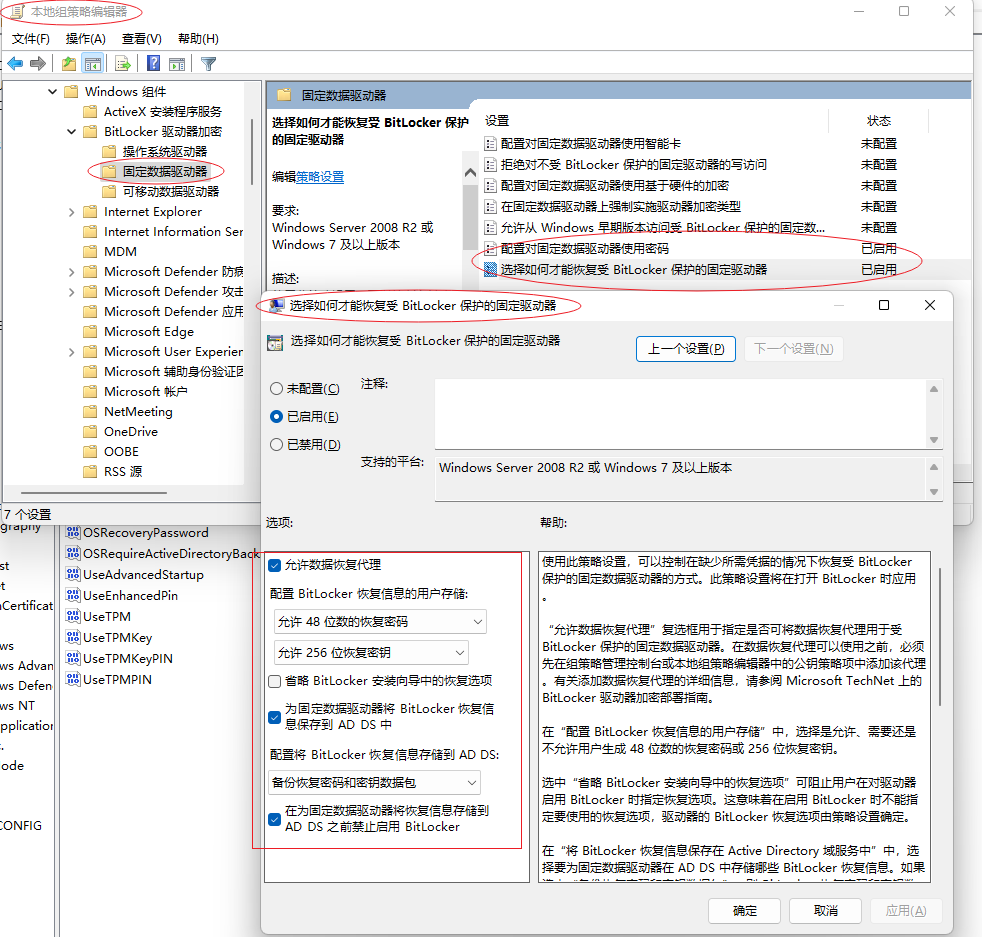The height and width of the screenshot is (937, 982).
Task: Select the 未配置(C) radio button
Action: pos(276,389)
